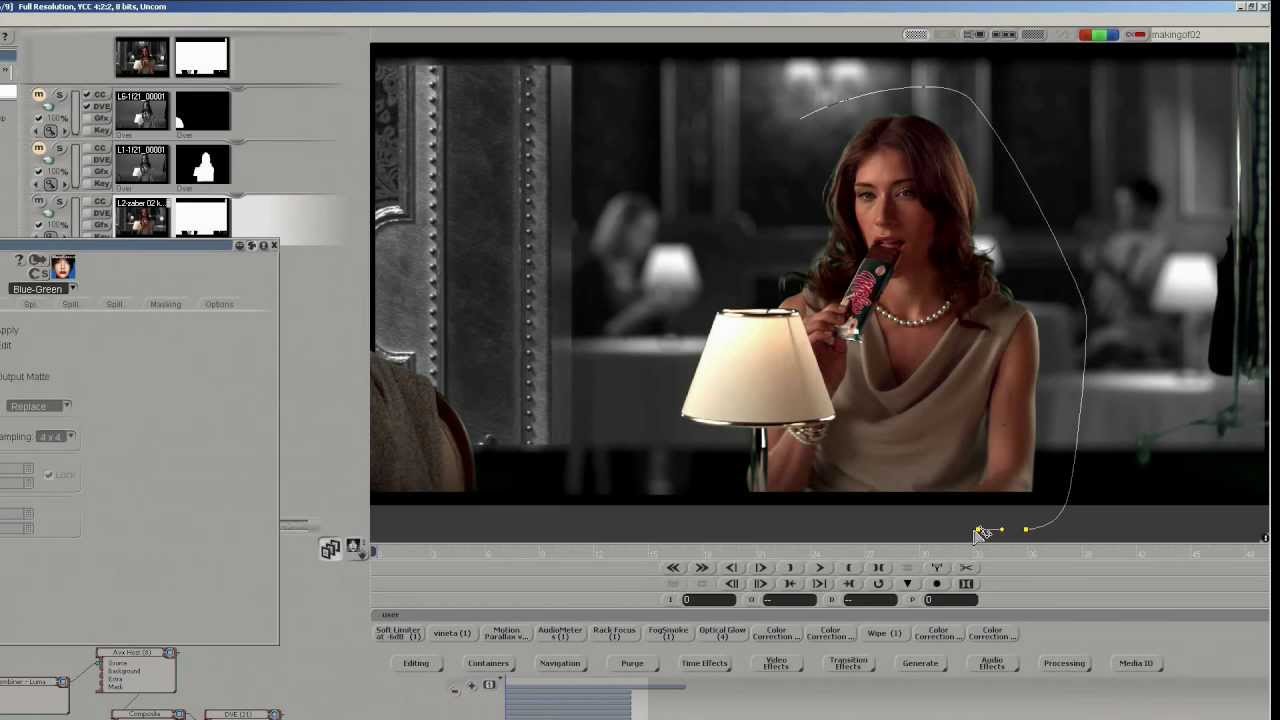Click the play forward transport button
Image resolution: width=1280 pixels, height=720 pixels.
(819, 568)
